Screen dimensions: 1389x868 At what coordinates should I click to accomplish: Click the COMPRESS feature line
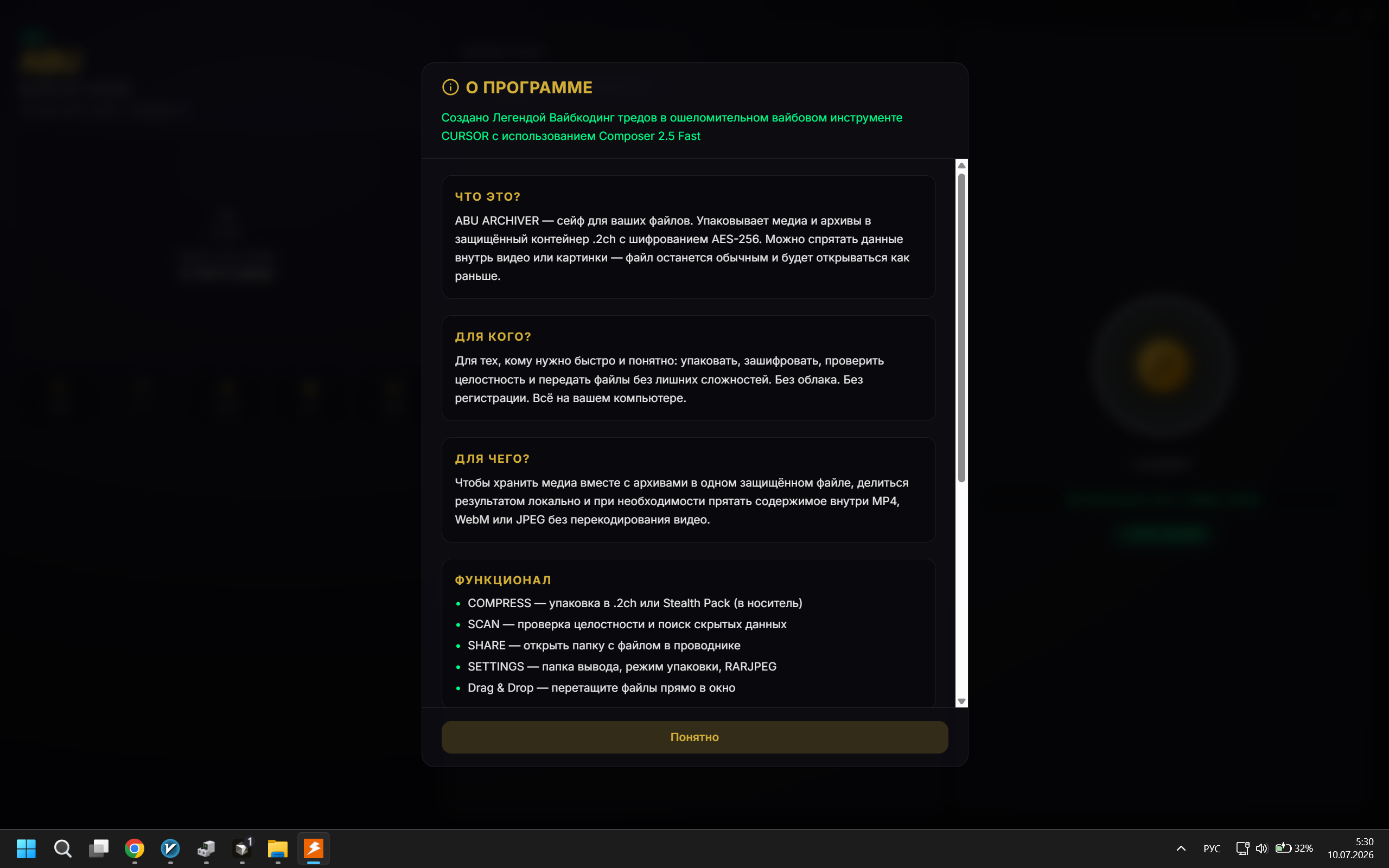pyautogui.click(x=634, y=603)
